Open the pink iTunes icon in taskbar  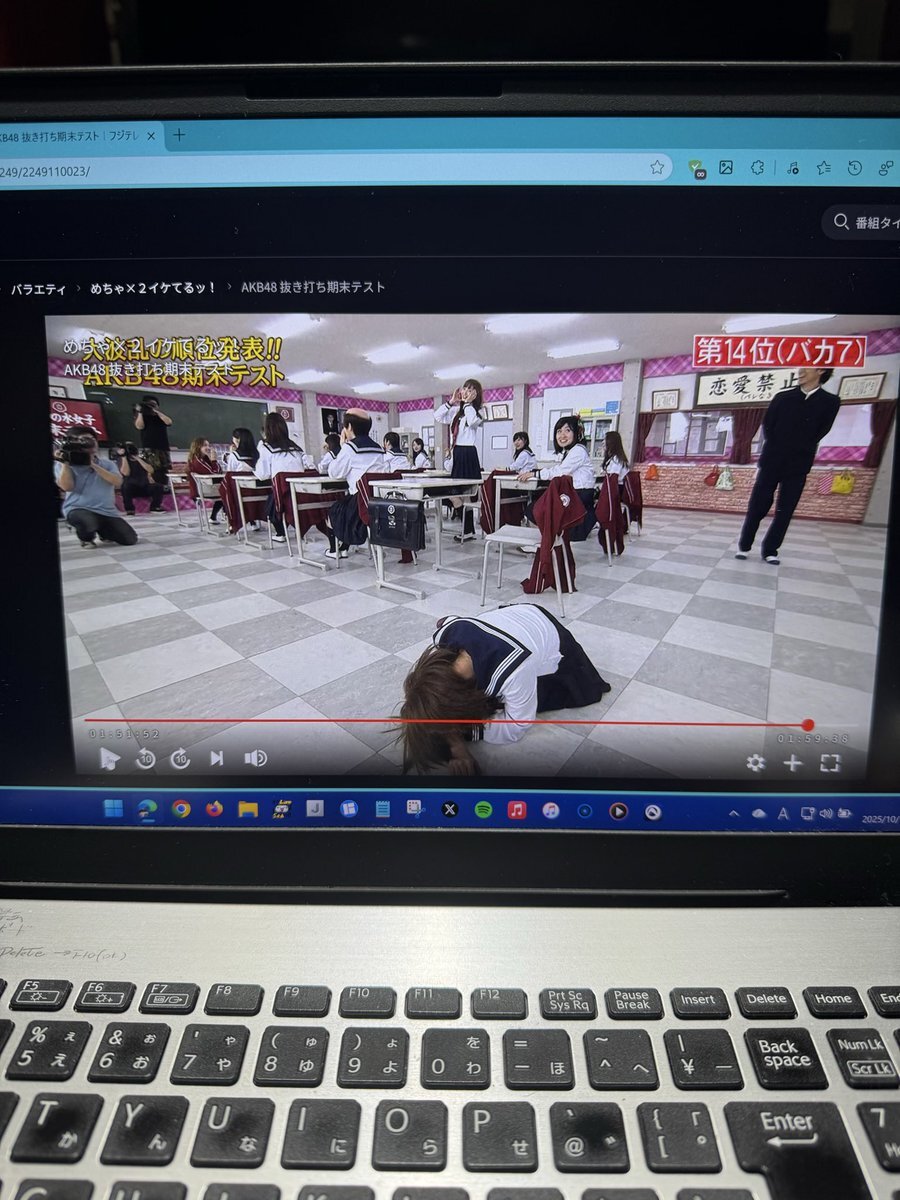[551, 810]
